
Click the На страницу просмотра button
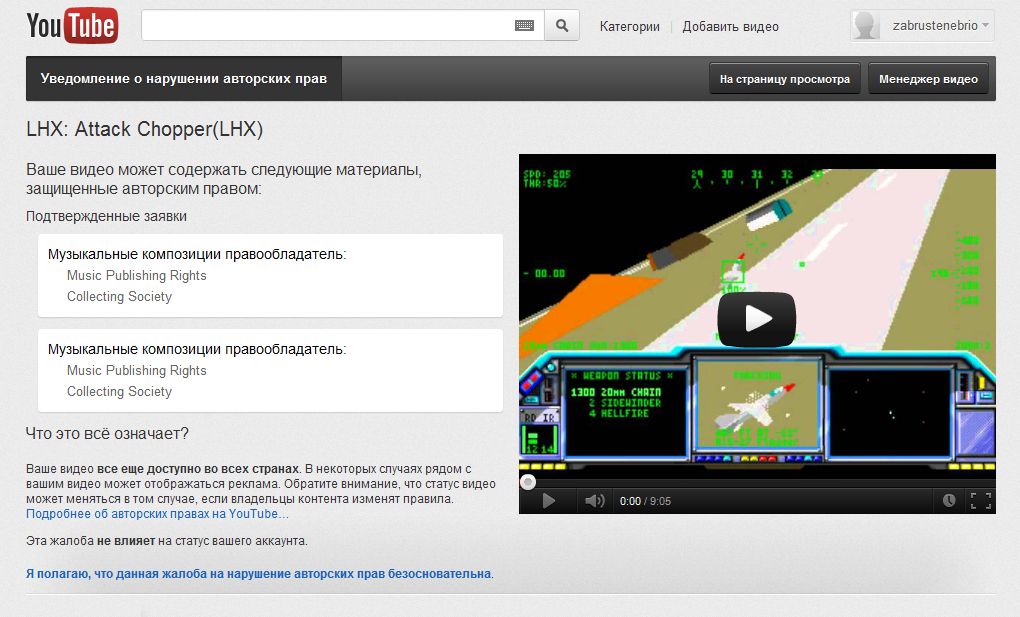coord(785,79)
